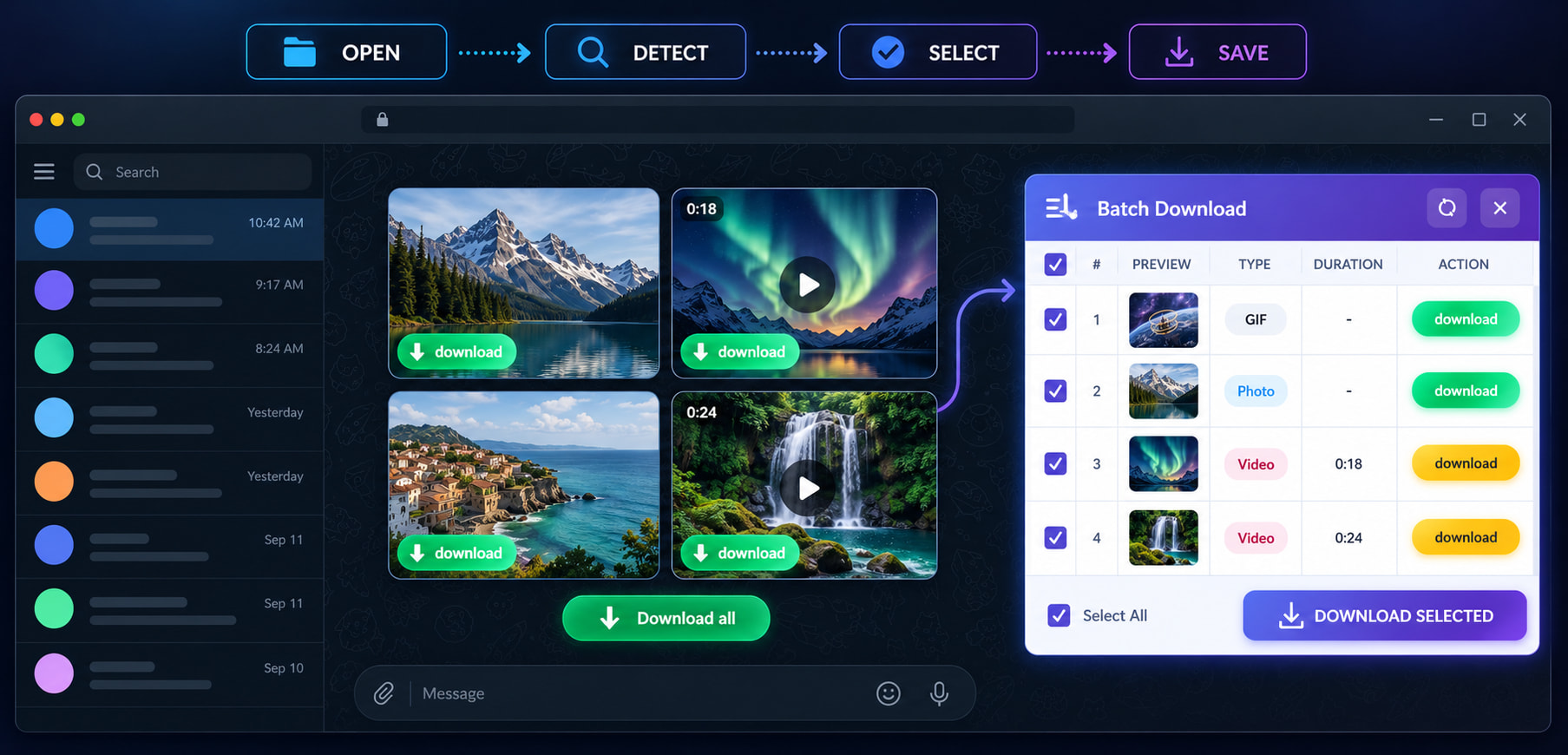Uncheck row 2 Photo checkbox
Screen dimensions: 1568x755
point(1055,391)
